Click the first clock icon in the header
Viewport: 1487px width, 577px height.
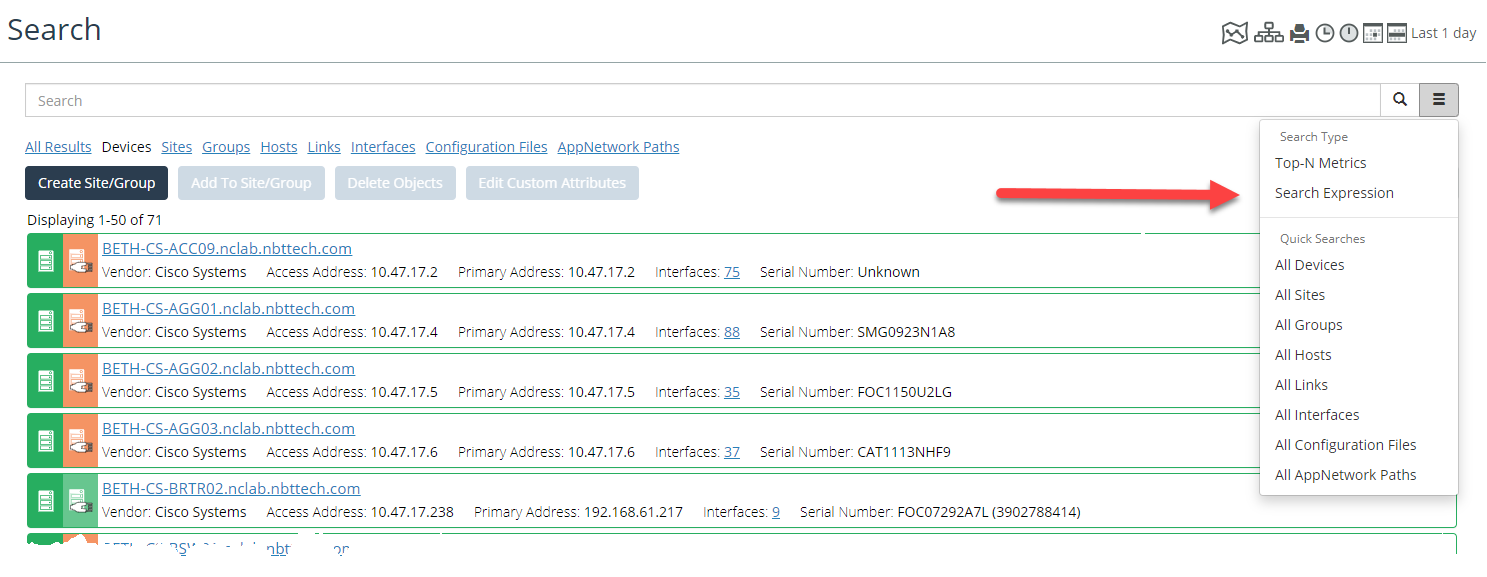[x=1325, y=34]
